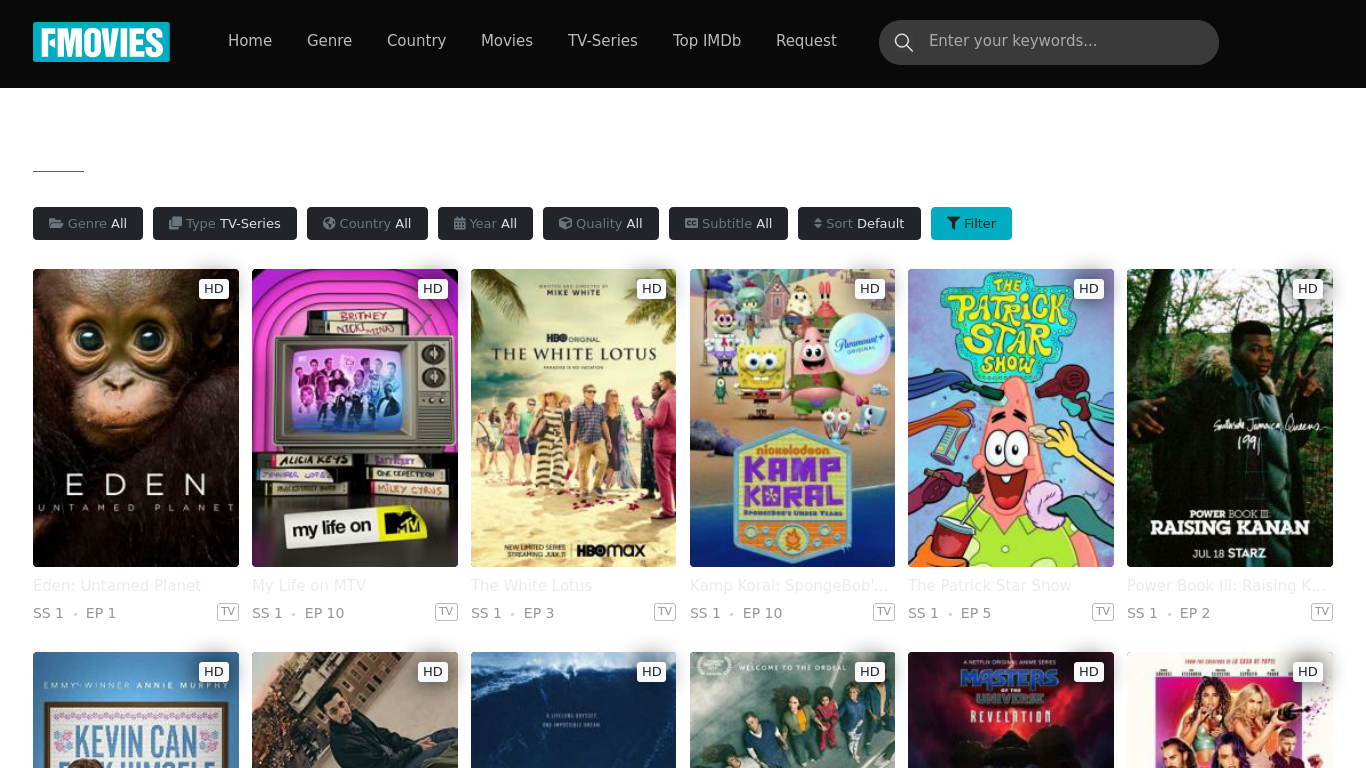This screenshot has height=768, width=1366.
Task: Open The Patrick Star Show poster
Action: 1011,418
